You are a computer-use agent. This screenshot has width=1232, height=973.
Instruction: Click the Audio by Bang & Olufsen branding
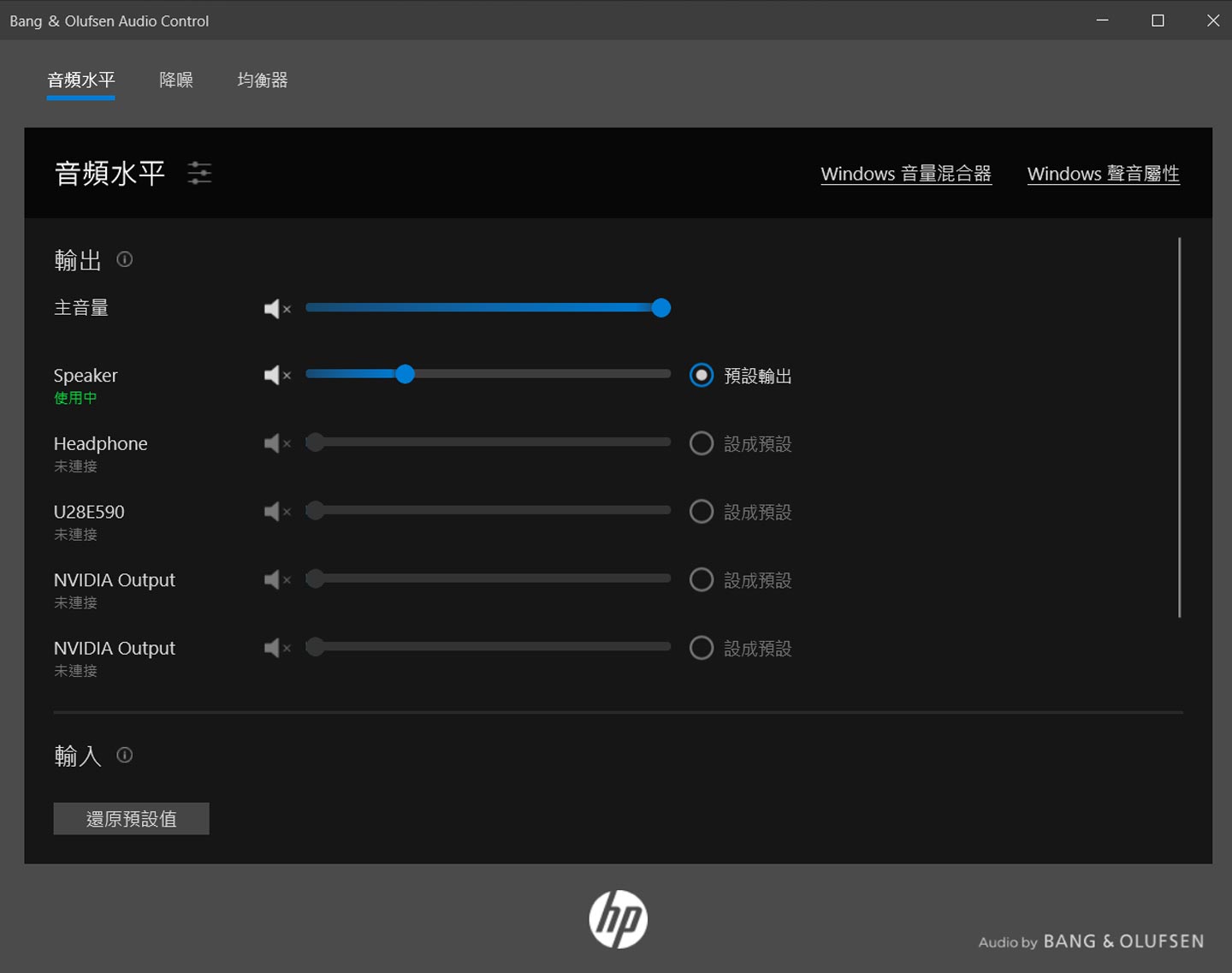pyautogui.click(x=1092, y=940)
